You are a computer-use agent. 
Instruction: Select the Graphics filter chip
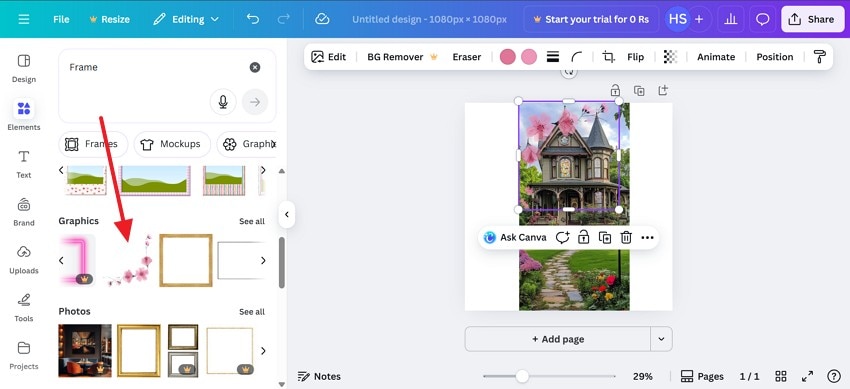[x=247, y=144]
